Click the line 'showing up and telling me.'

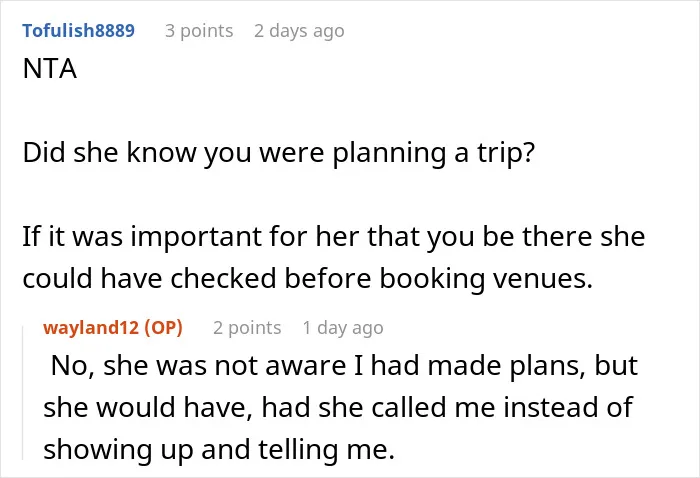(219, 449)
